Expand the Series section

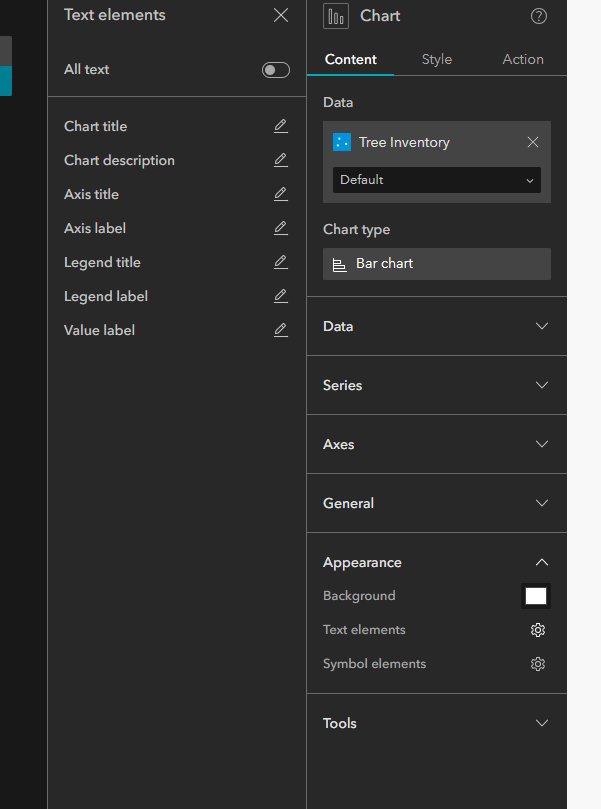pyautogui.click(x=437, y=385)
